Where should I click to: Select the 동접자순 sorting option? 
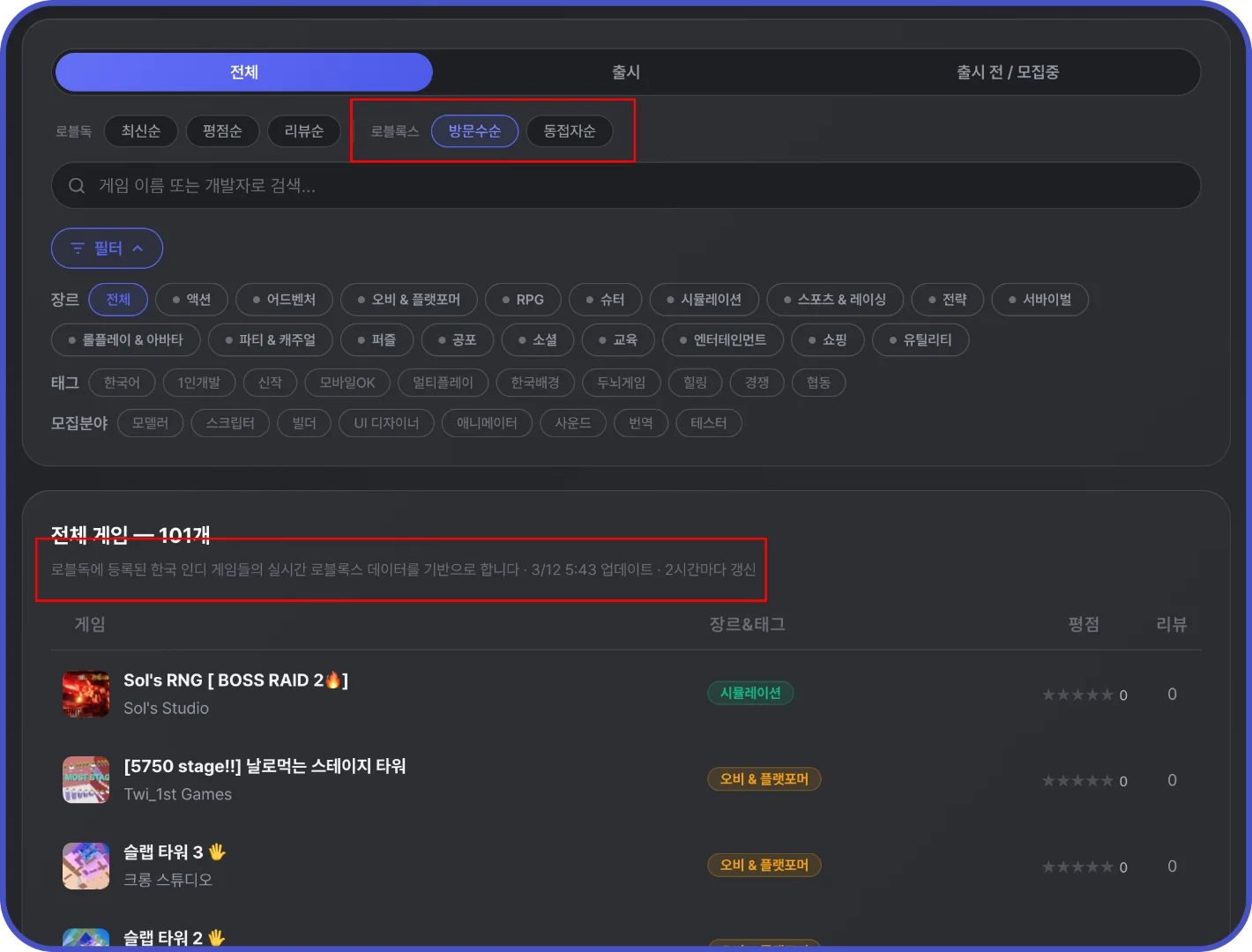coord(569,130)
